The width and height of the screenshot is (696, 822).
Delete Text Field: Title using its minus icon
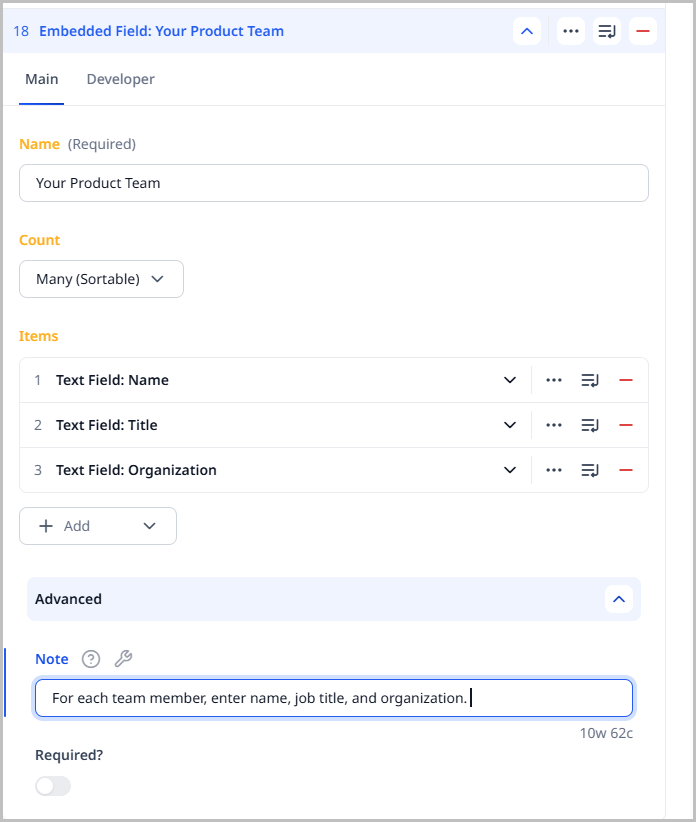[x=626, y=424]
